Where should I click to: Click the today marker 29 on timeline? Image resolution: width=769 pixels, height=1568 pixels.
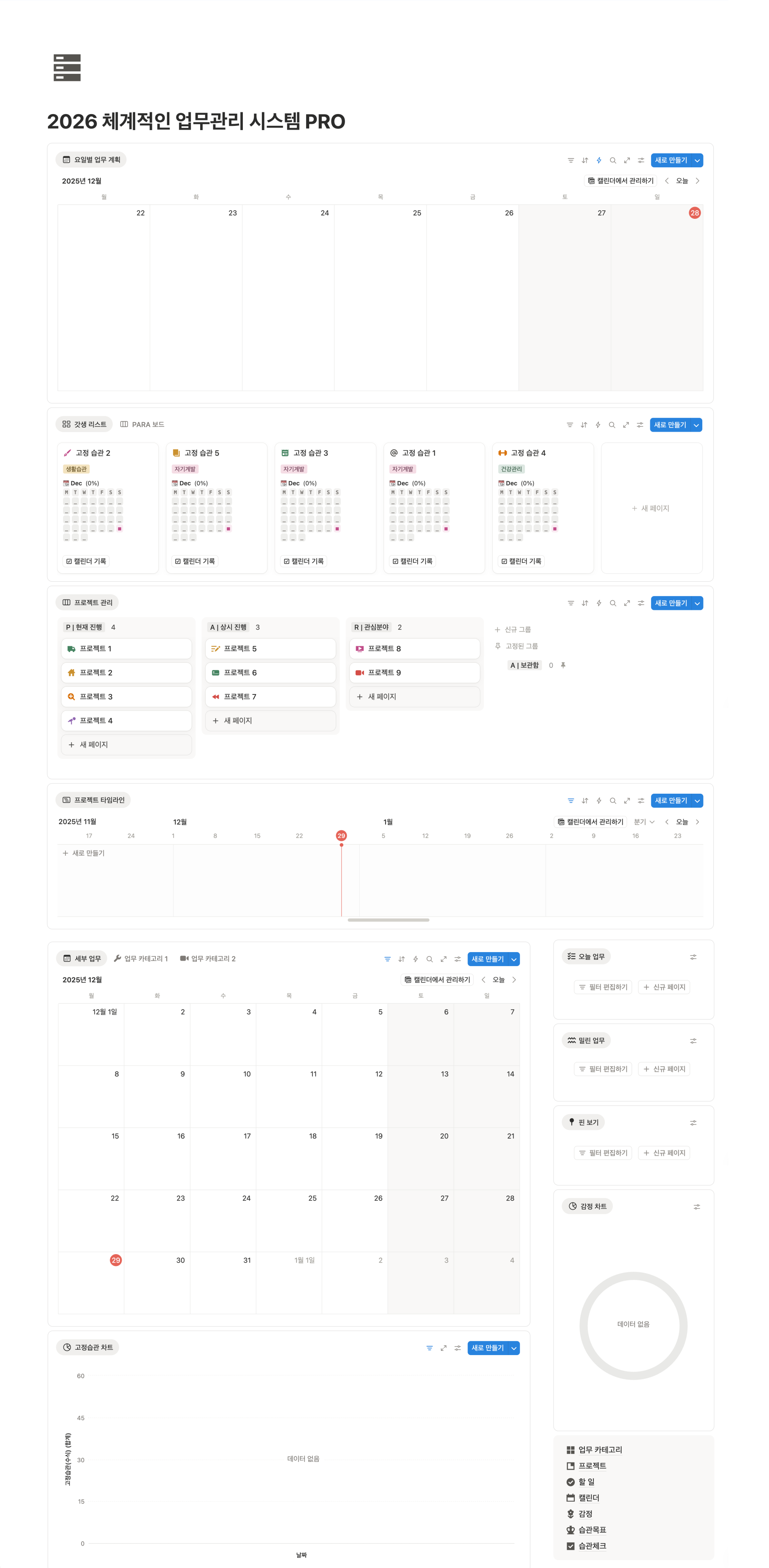(341, 836)
